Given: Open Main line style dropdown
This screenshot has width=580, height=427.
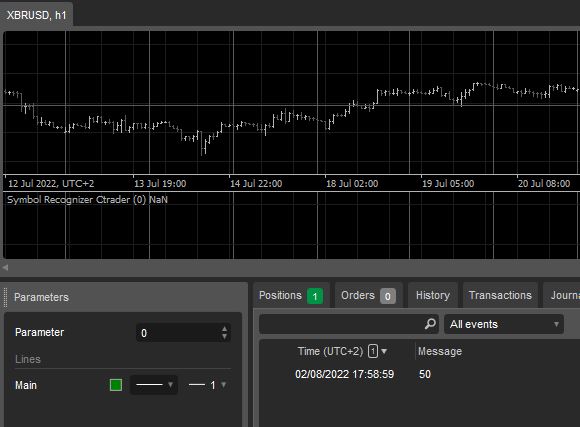Looking at the screenshot, I should click(x=154, y=385).
